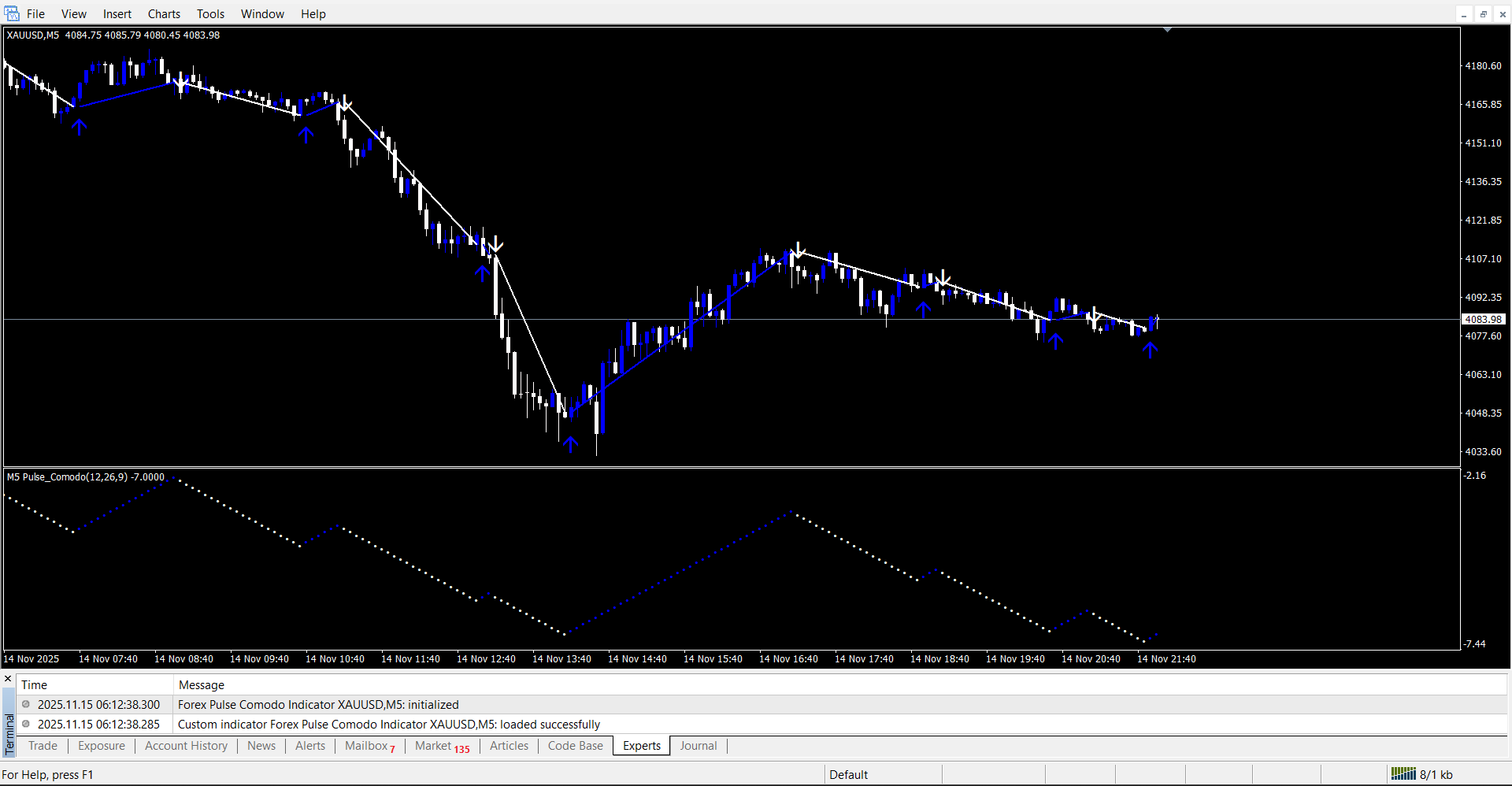This screenshot has width=1512, height=786.
Task: Click the Message column header
Action: tap(202, 685)
